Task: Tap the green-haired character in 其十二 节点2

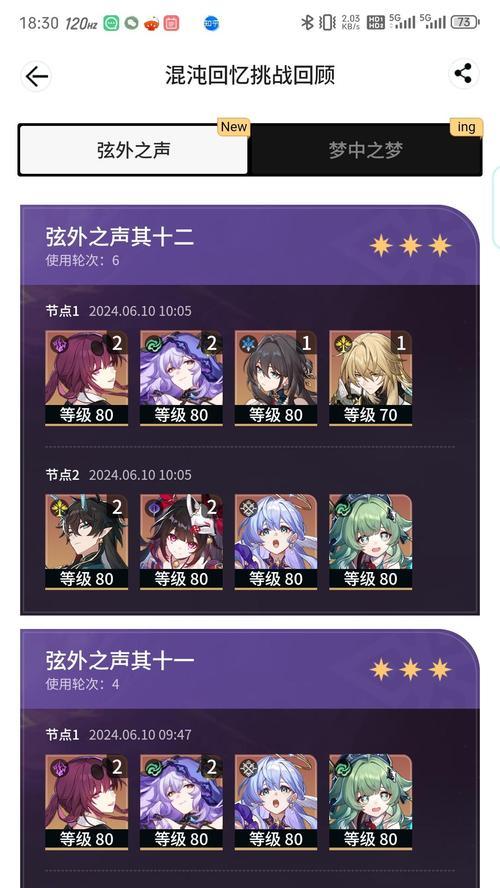Action: [x=370, y=541]
